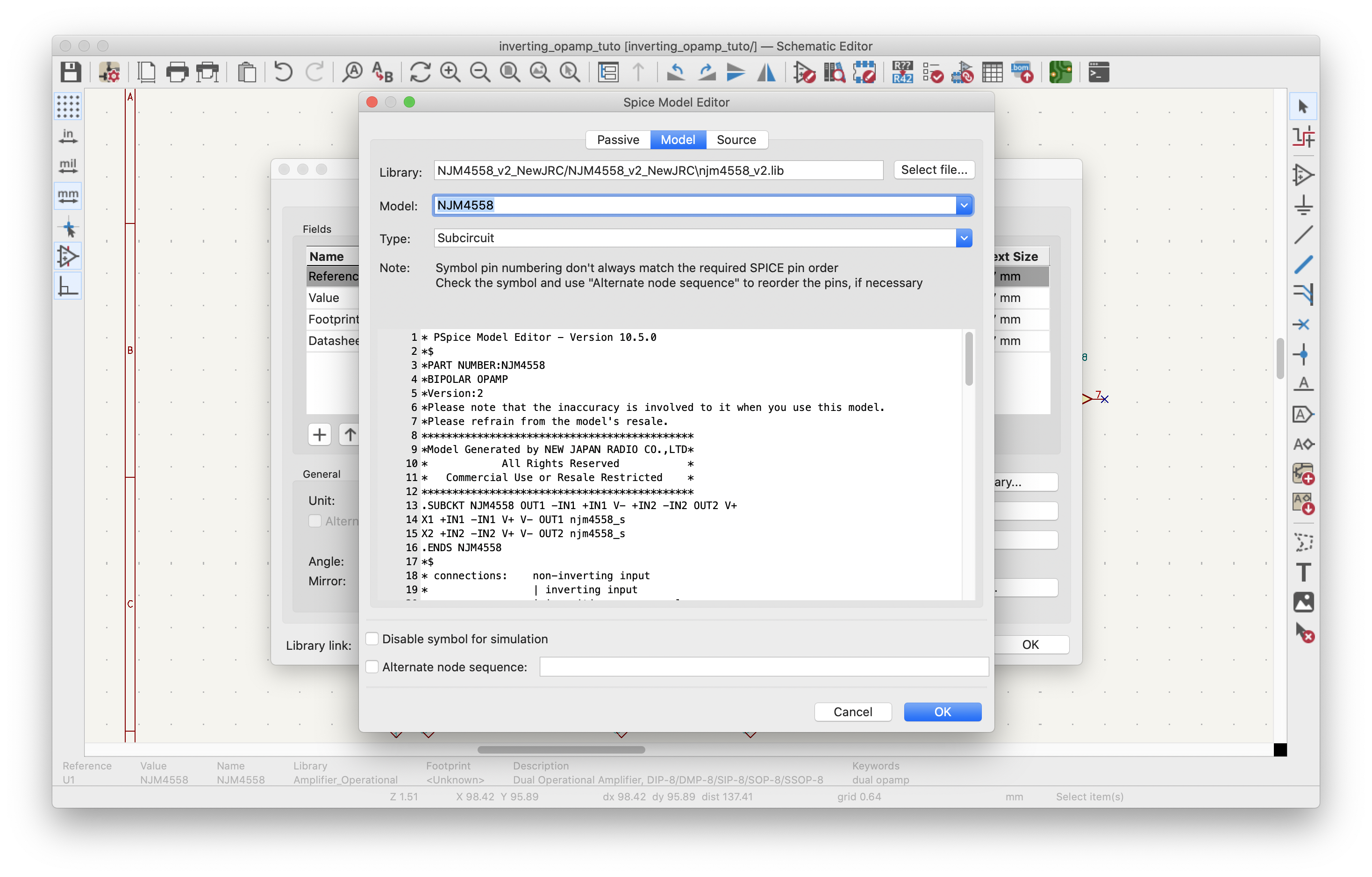Enable Disable symbol for simulation checkbox
Viewport: 1372px width, 877px height.
click(x=375, y=639)
